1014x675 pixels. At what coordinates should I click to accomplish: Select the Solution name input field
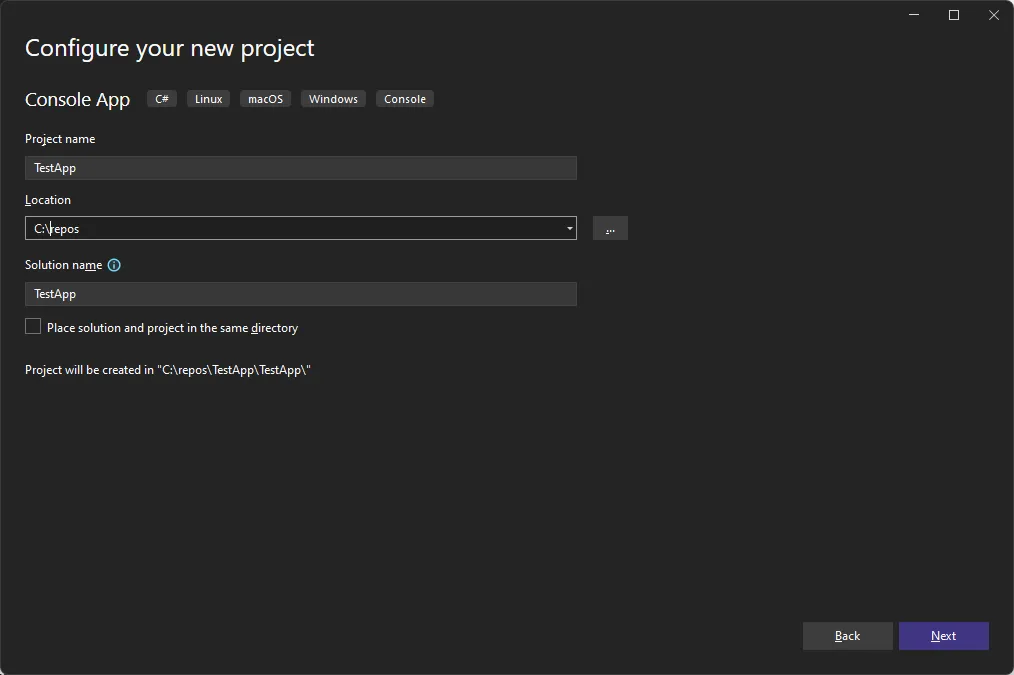pos(300,293)
